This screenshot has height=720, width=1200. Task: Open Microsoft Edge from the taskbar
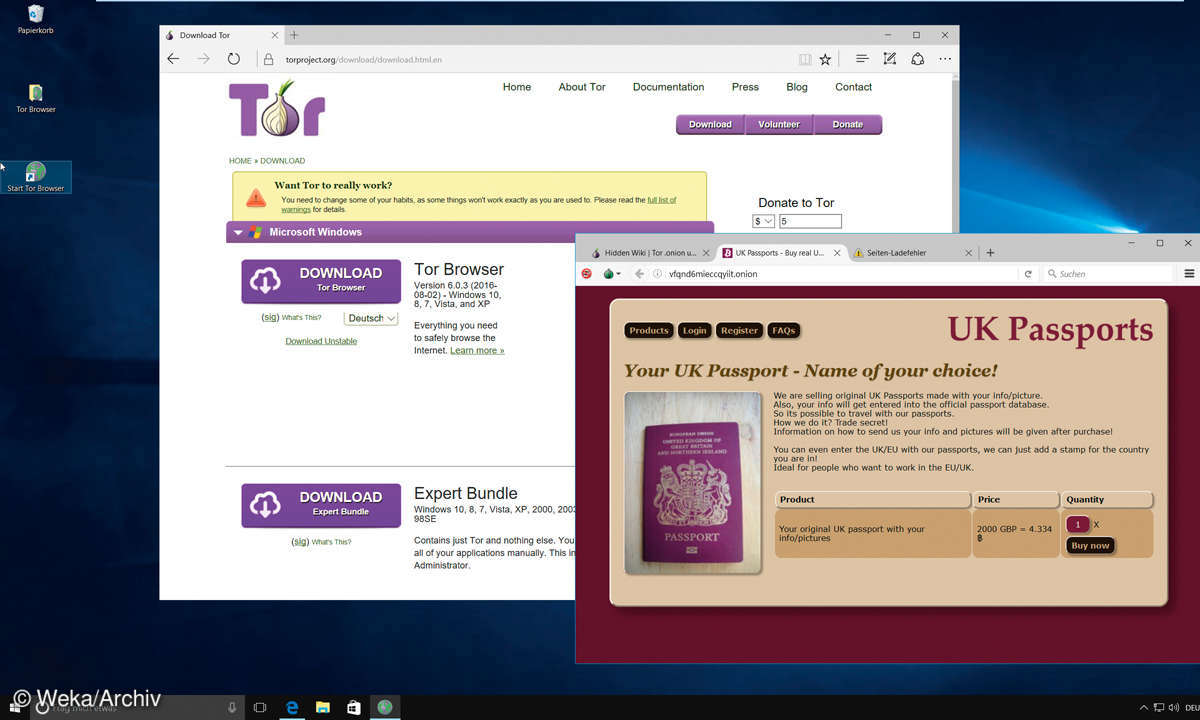point(292,707)
